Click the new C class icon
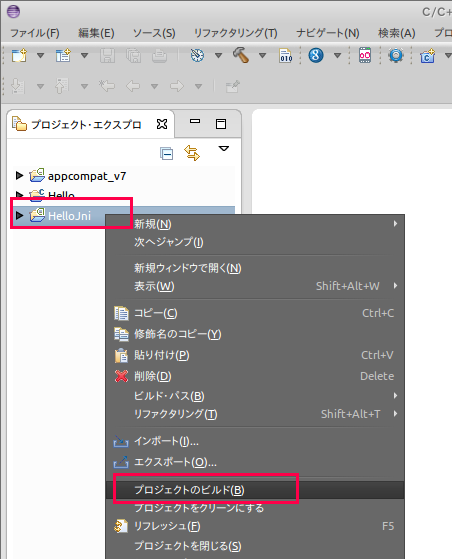Screen dimensions: 452x559 [427, 56]
